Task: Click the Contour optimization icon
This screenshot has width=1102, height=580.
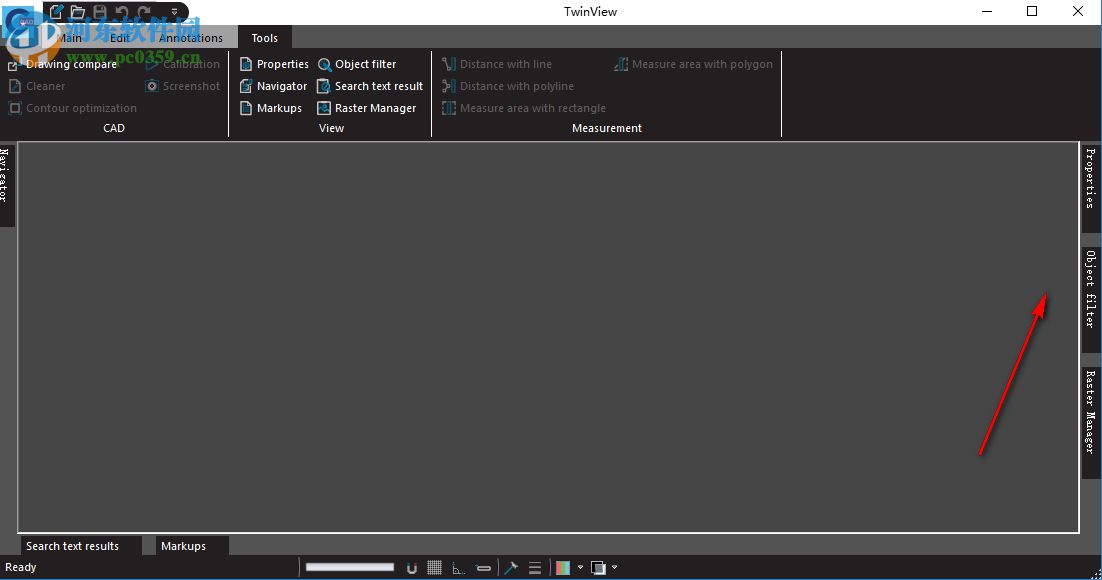Action: pos(14,108)
